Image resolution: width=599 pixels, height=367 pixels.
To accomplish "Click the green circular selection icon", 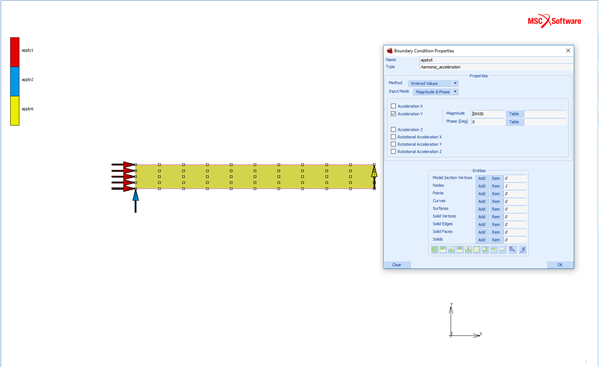I will (x=485, y=249).
